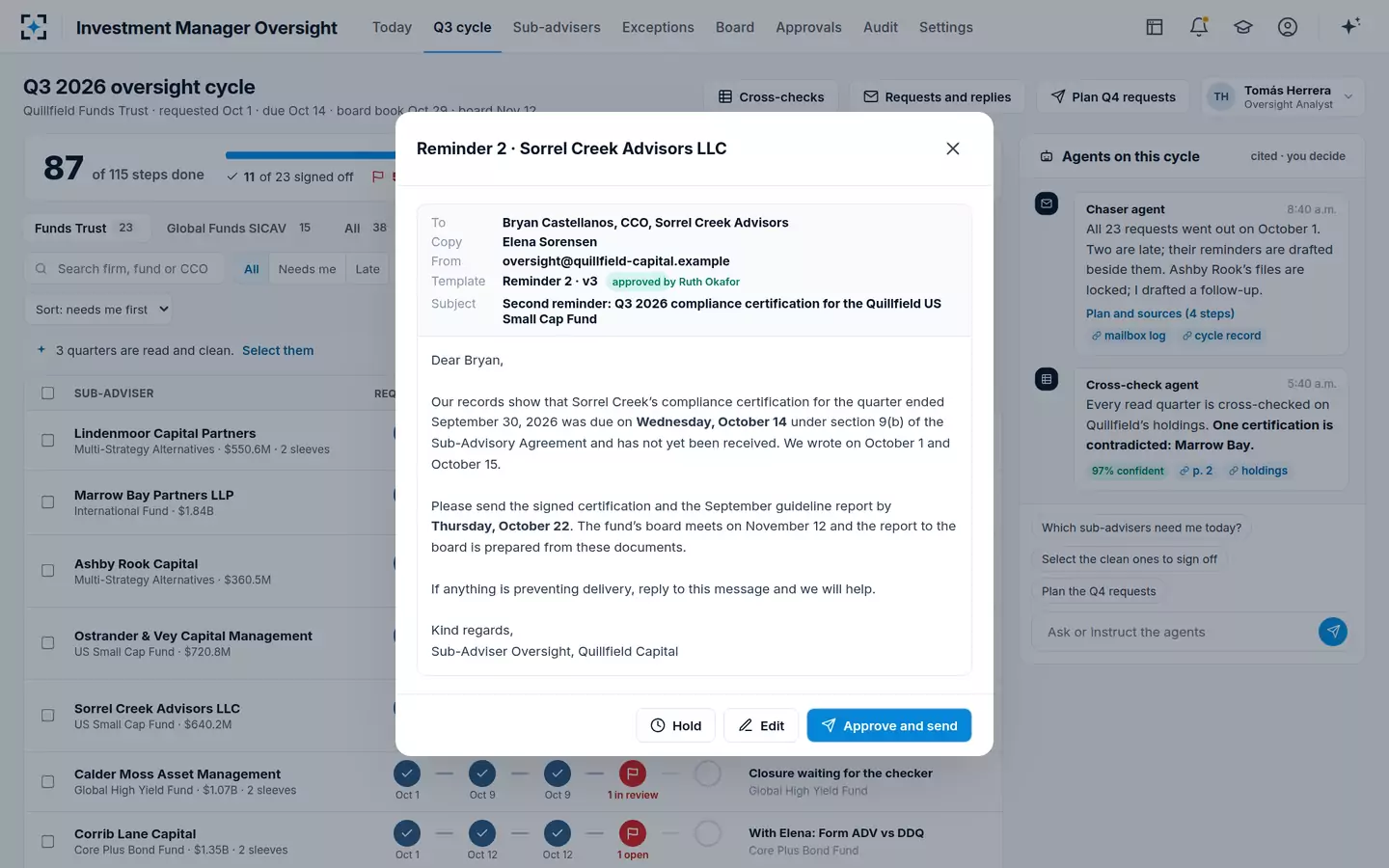Check the Ashby Rook Capital row

[47, 571]
